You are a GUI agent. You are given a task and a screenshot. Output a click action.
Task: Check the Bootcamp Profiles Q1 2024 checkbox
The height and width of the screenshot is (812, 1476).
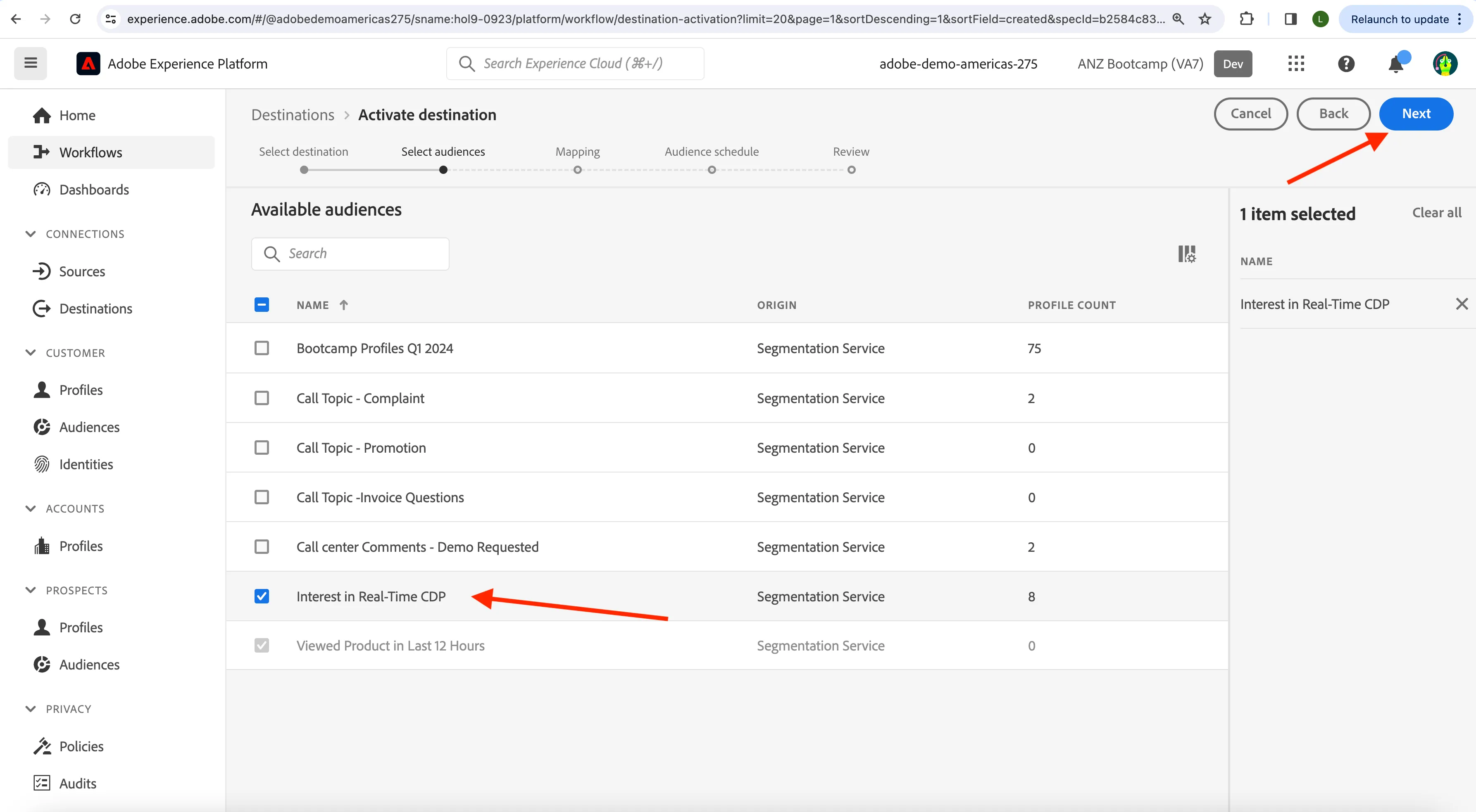click(262, 348)
